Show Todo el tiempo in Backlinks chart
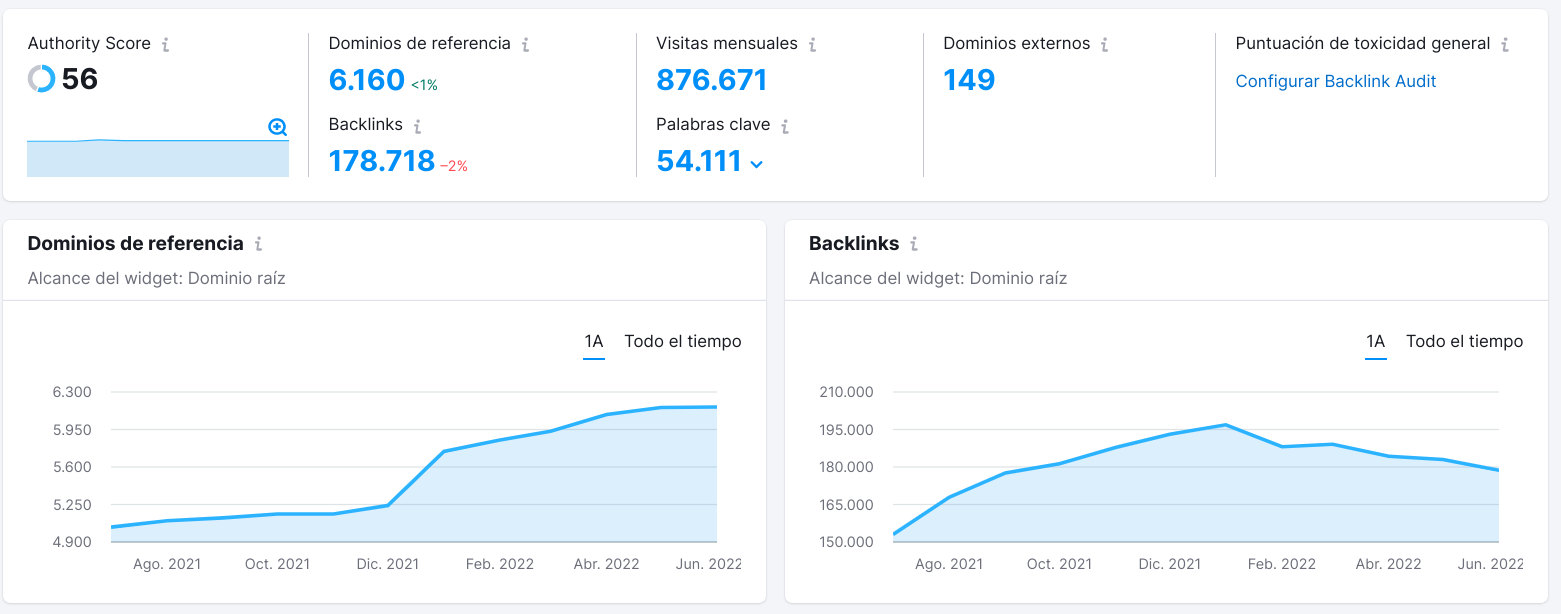1561x614 pixels. pyautogui.click(x=1464, y=342)
